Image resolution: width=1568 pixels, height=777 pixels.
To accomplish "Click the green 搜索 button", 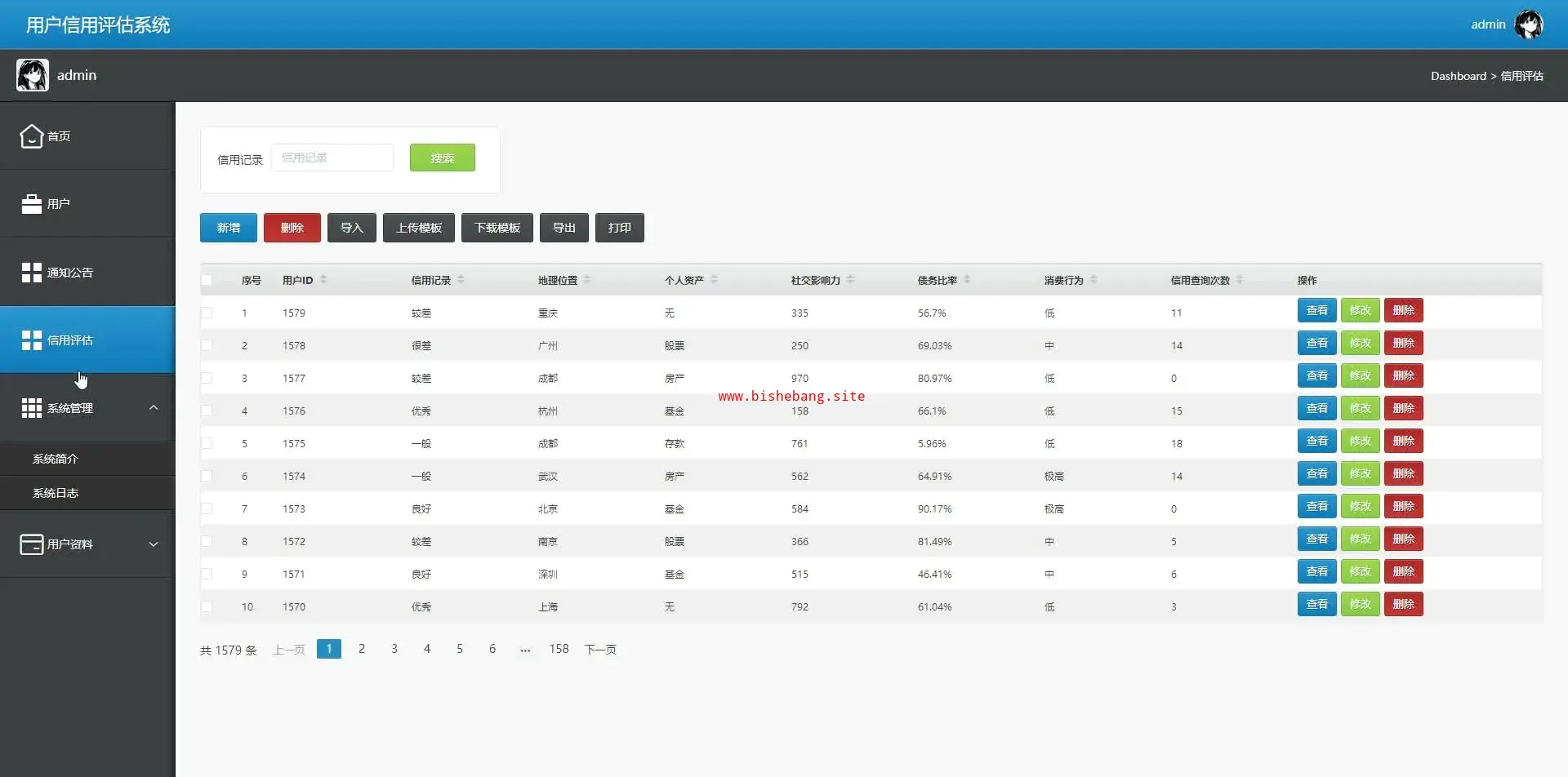I will [442, 158].
